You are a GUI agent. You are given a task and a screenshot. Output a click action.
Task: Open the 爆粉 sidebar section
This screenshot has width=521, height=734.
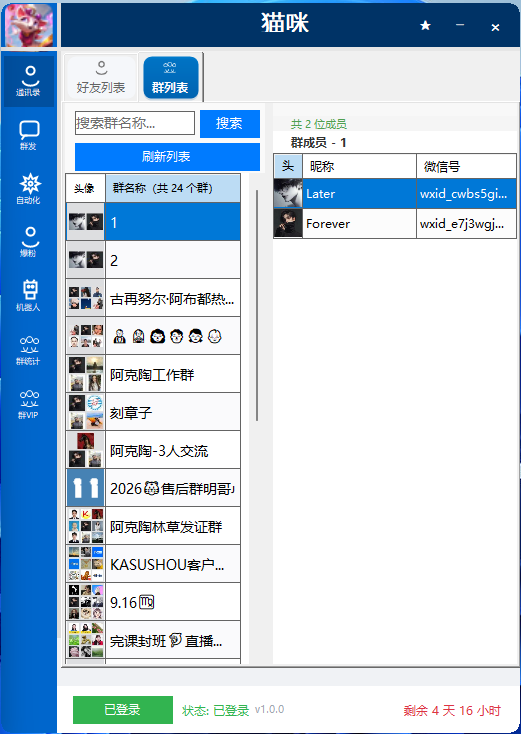click(x=29, y=242)
